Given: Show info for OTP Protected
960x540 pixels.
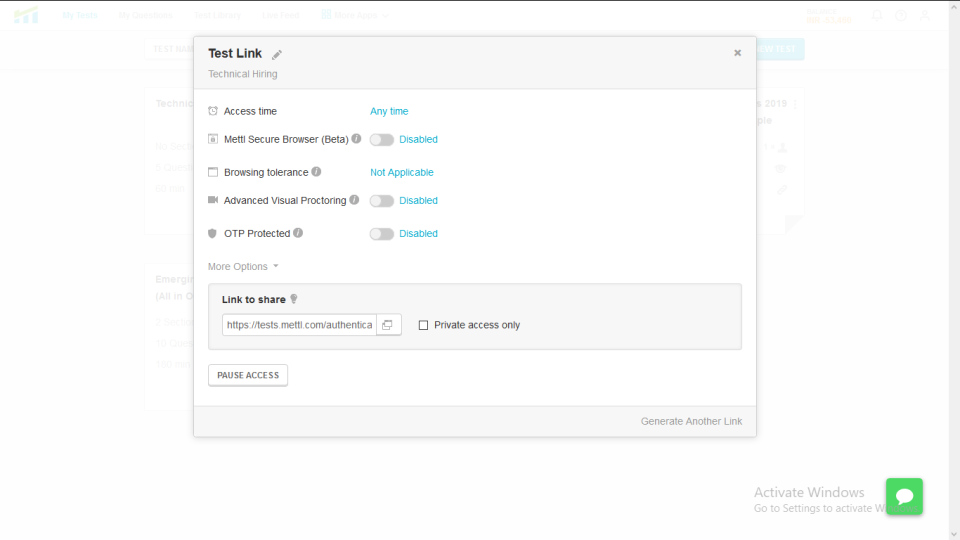Looking at the screenshot, I should pos(298,233).
